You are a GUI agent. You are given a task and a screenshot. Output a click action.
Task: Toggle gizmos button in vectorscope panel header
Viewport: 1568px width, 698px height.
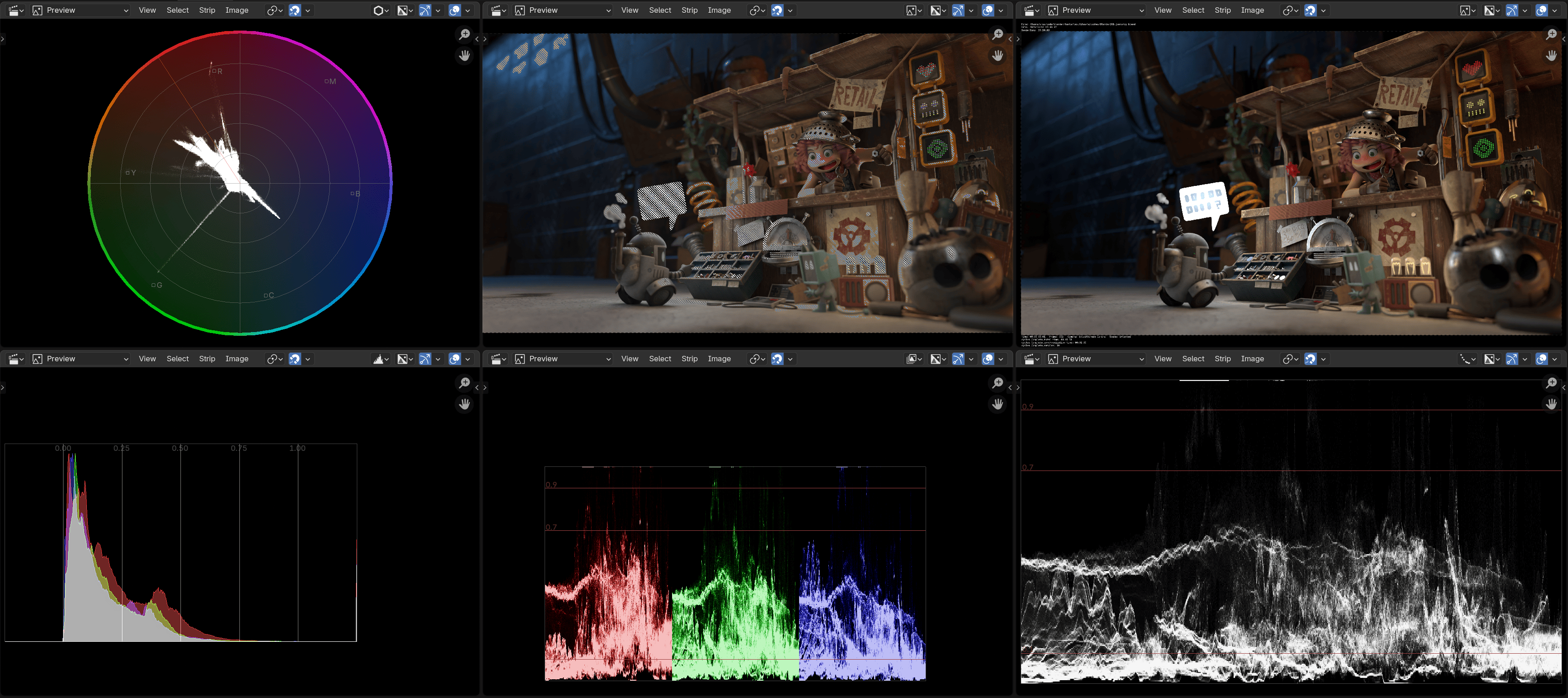click(425, 11)
